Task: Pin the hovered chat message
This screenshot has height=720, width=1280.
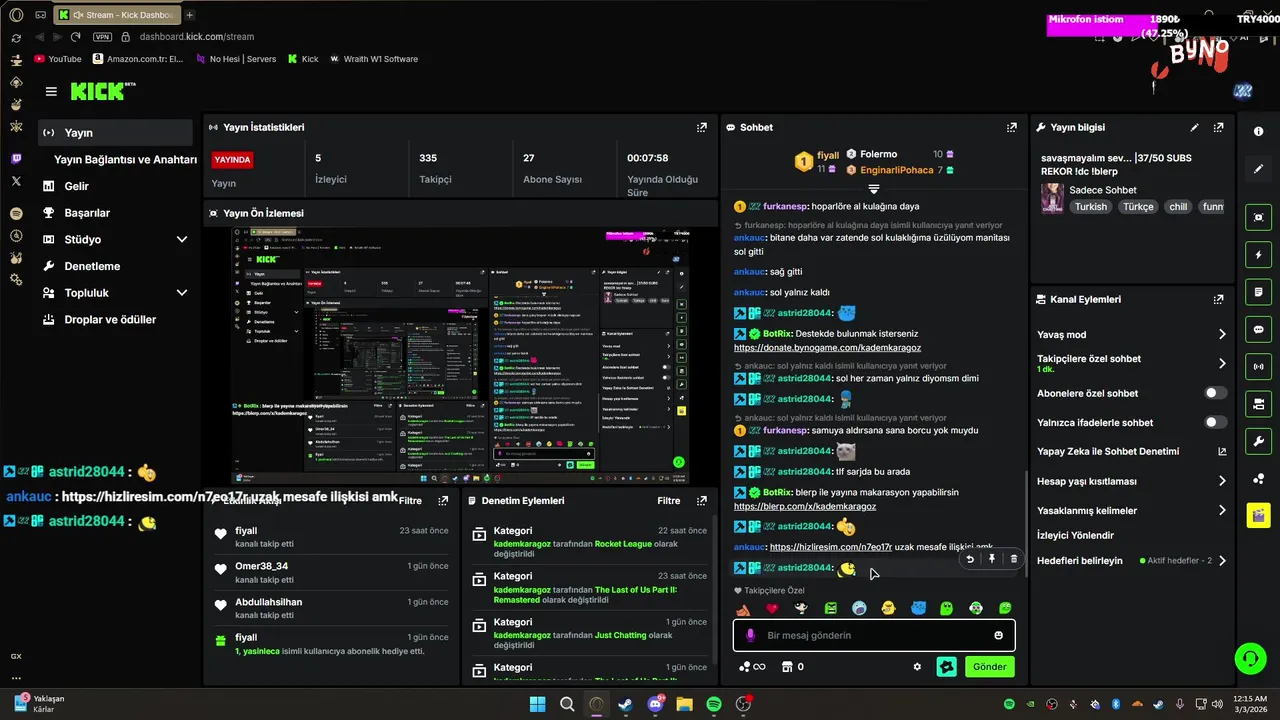Action: pyautogui.click(x=991, y=559)
